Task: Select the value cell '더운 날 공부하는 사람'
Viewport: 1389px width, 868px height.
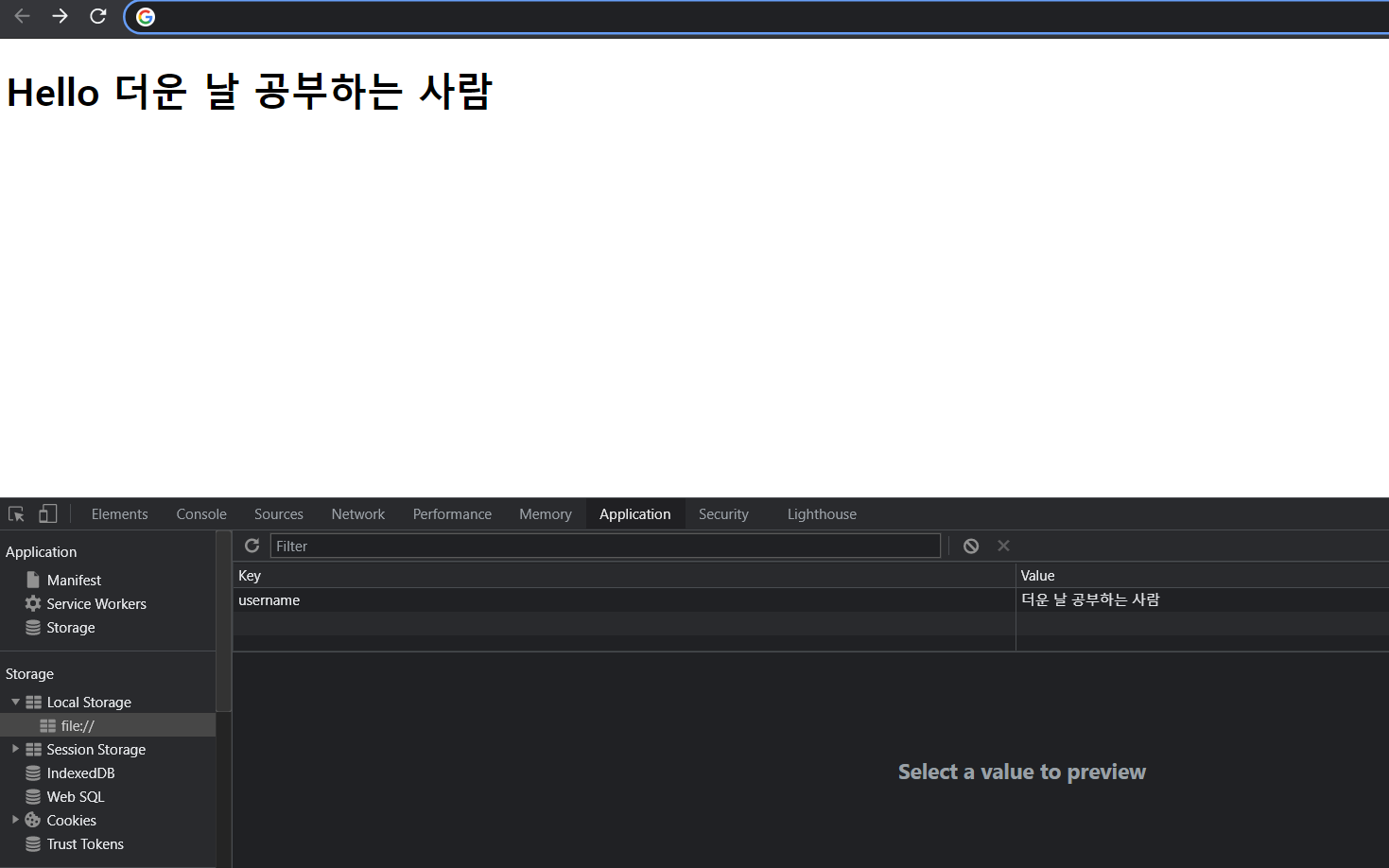Action: tap(1203, 599)
